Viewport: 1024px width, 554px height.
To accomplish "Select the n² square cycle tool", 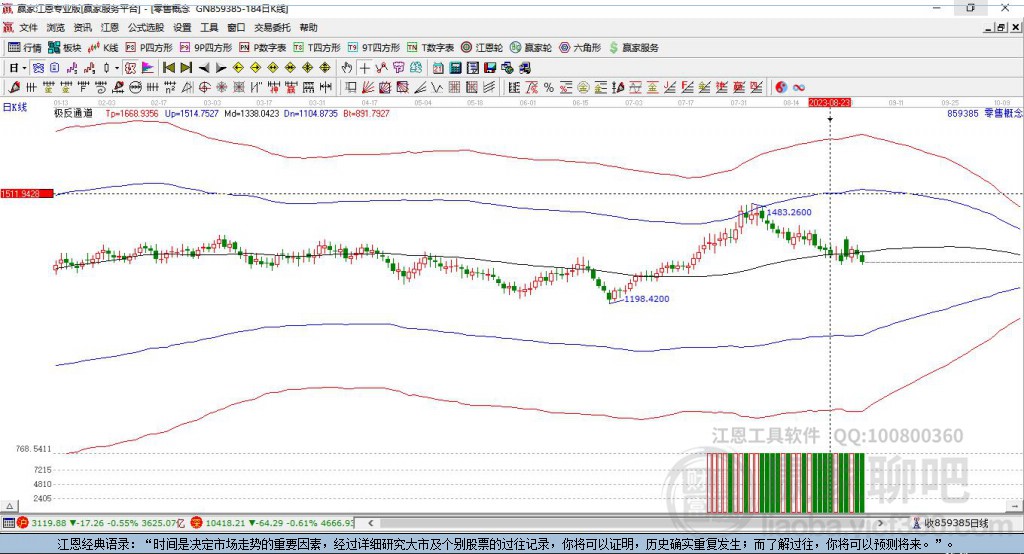I will click(170, 88).
